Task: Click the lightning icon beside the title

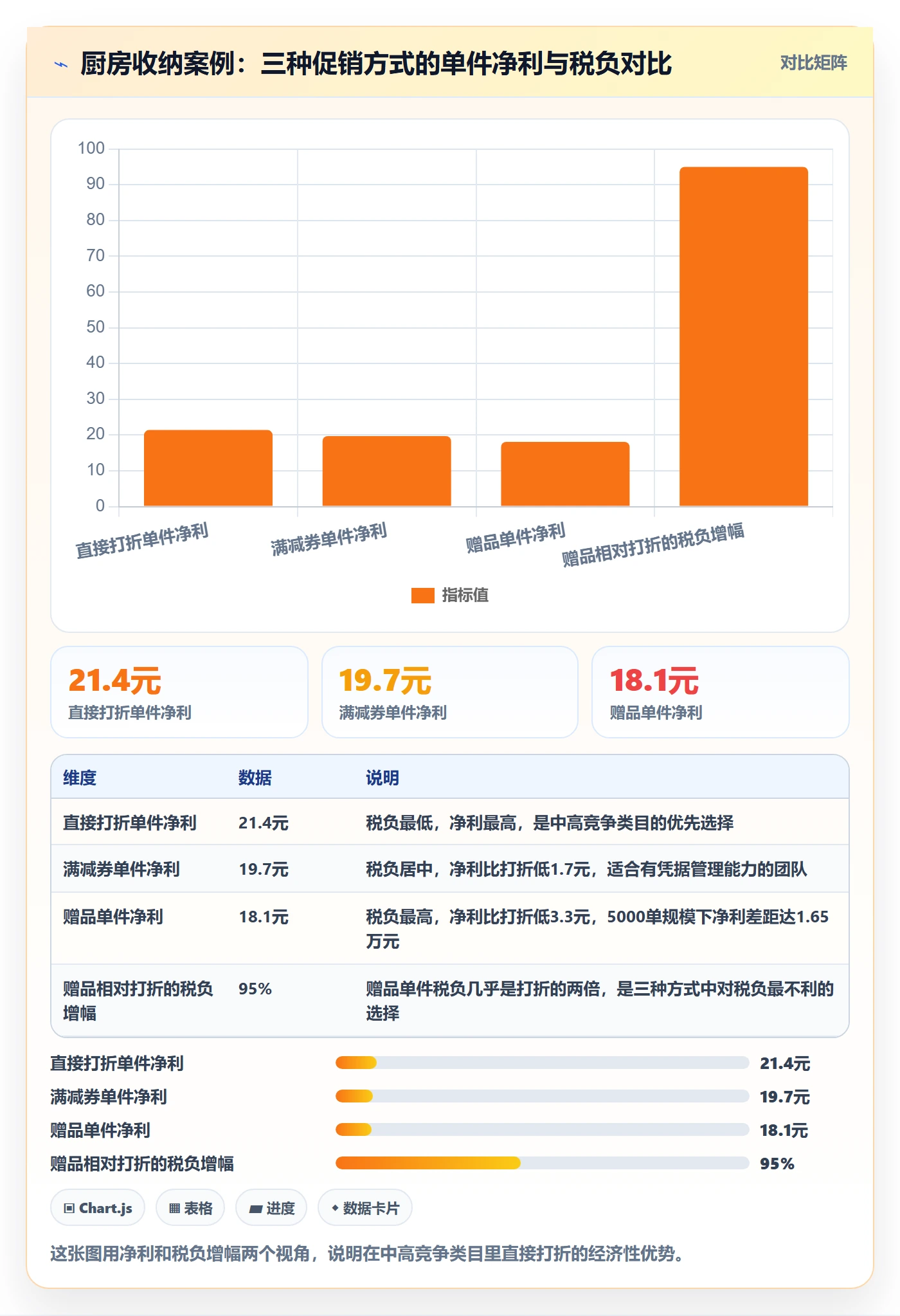Action: 61,64
